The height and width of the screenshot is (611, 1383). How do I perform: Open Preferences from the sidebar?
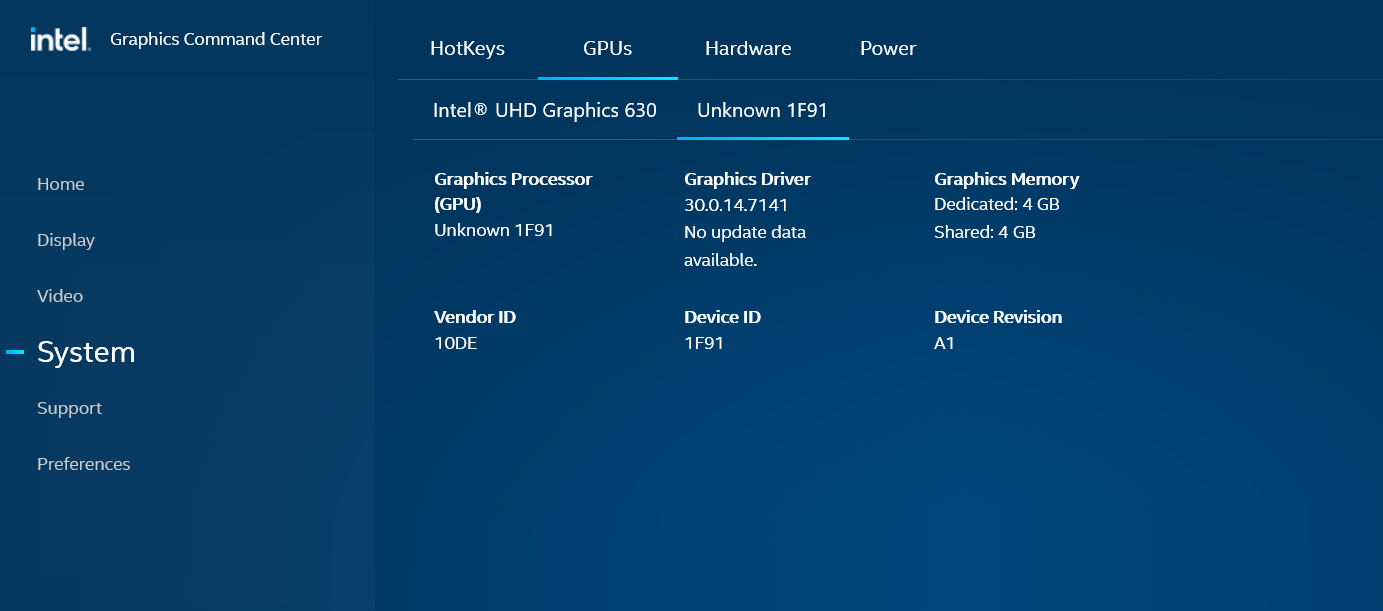point(83,464)
